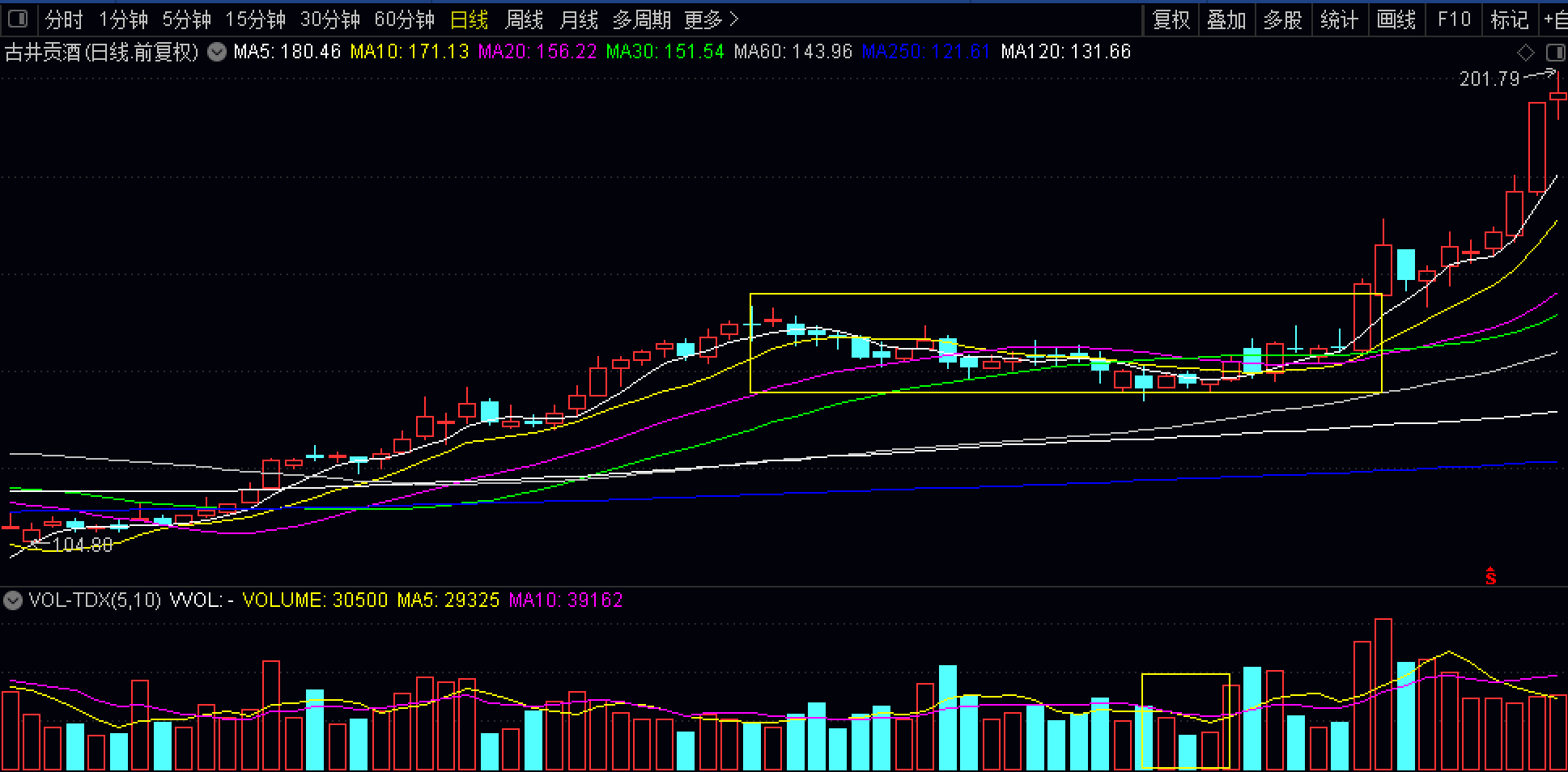
Task: Click the MA60: 143.96 label
Action: (x=793, y=53)
